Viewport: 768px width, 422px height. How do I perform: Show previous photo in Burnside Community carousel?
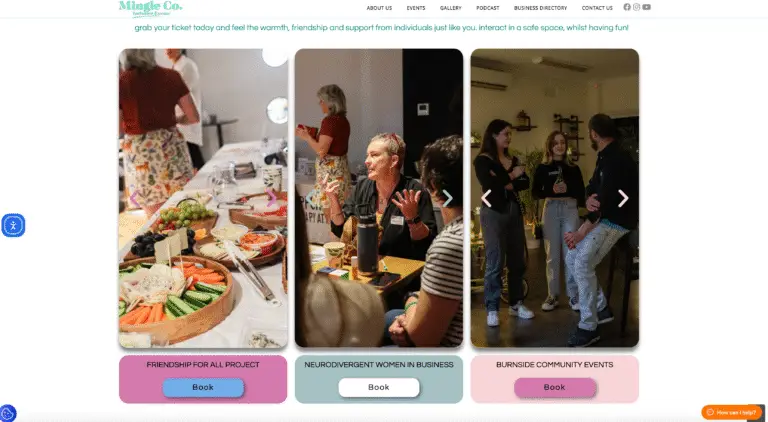click(486, 199)
